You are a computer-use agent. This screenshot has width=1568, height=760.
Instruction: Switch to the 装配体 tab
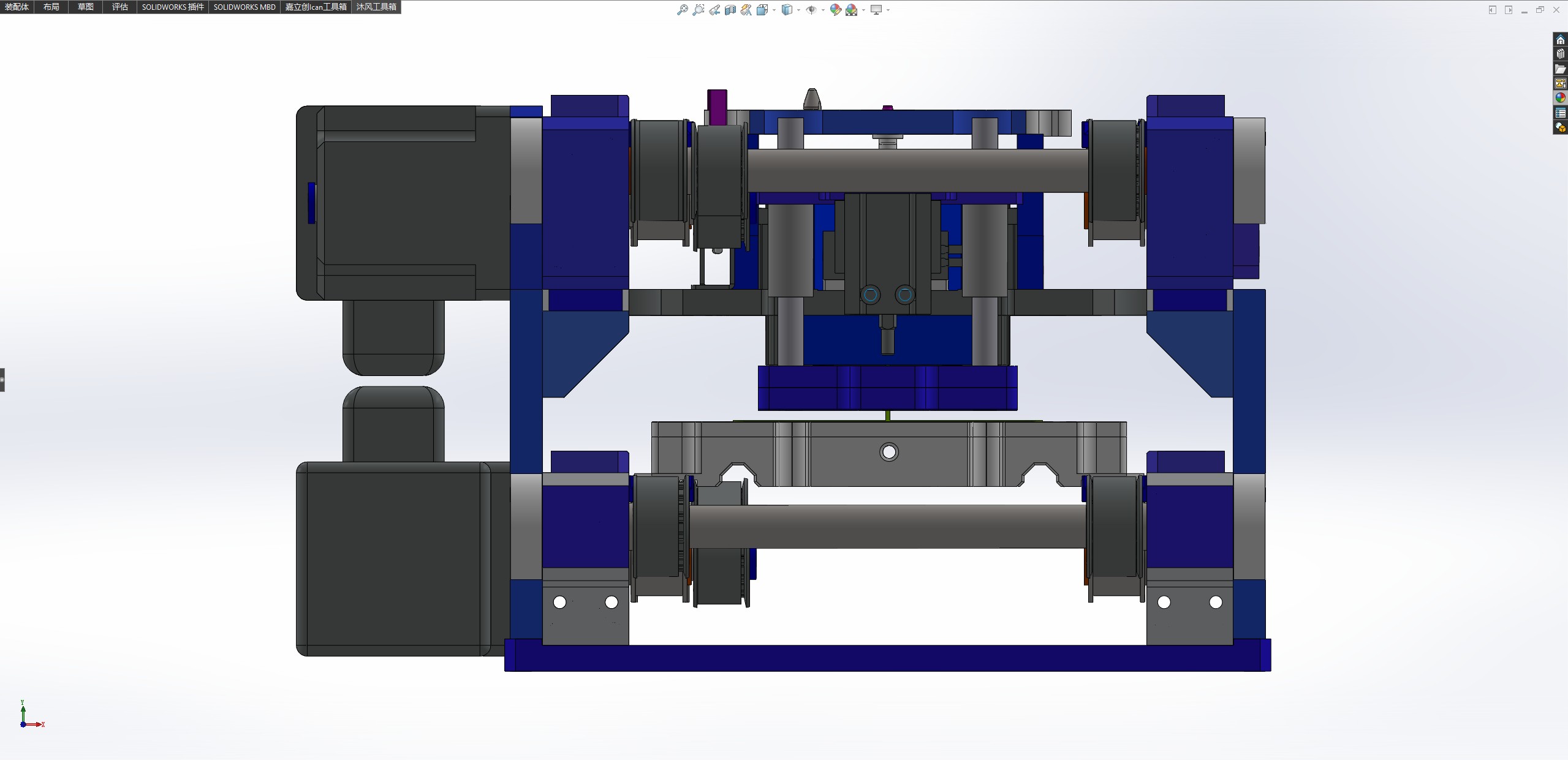(17, 7)
